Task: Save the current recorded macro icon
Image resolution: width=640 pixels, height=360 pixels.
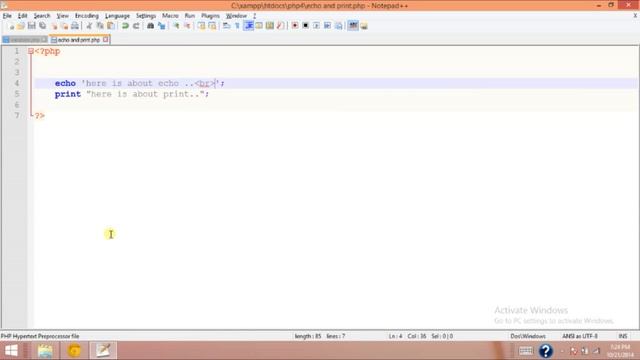Action: 338,26
